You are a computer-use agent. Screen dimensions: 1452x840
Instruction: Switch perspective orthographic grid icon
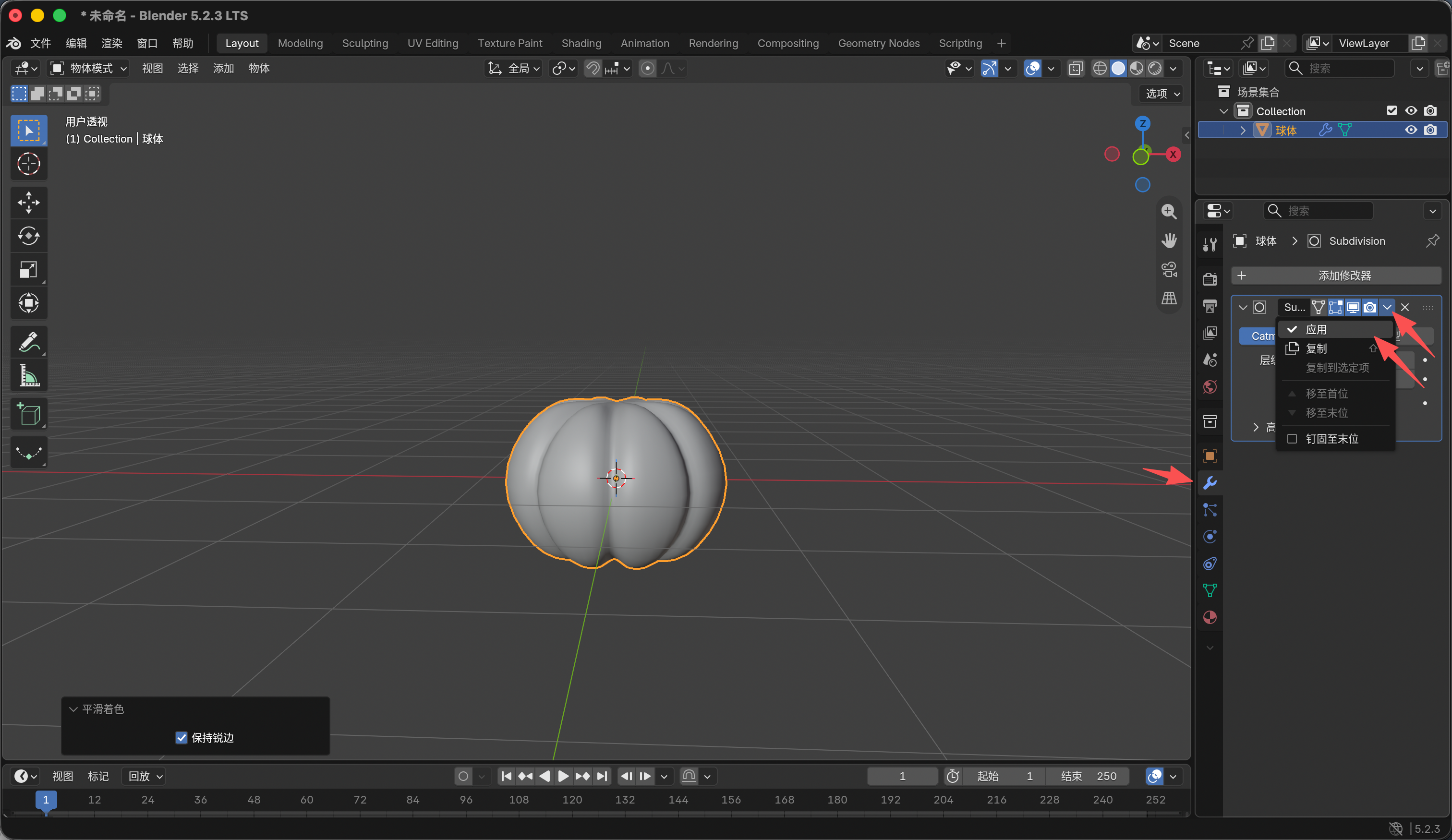(x=1169, y=298)
